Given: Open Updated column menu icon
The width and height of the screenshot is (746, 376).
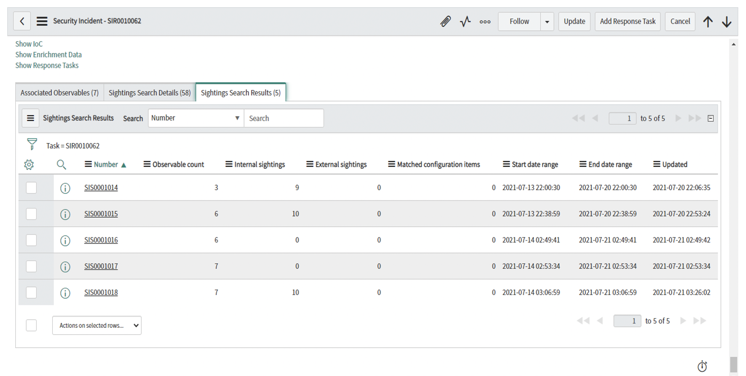Looking at the screenshot, I should tap(657, 164).
